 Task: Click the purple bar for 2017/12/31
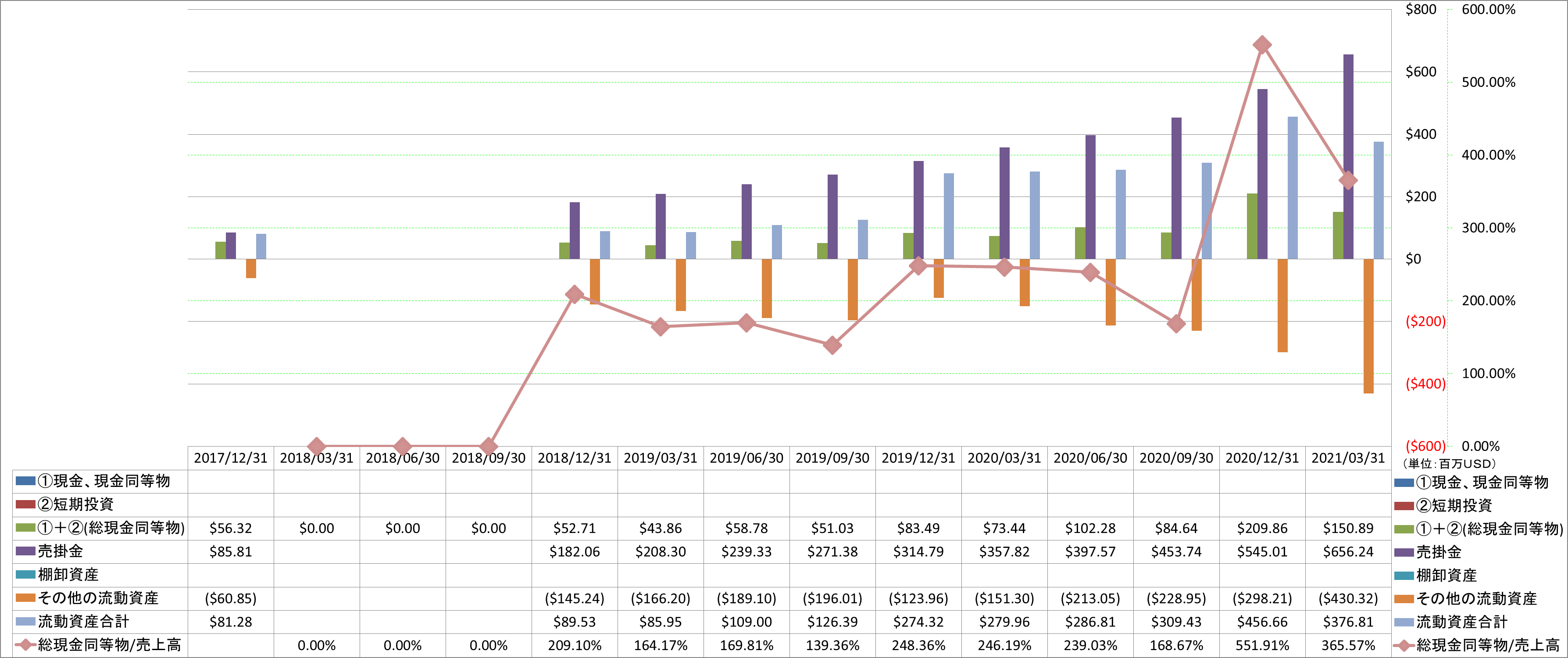pos(231,246)
